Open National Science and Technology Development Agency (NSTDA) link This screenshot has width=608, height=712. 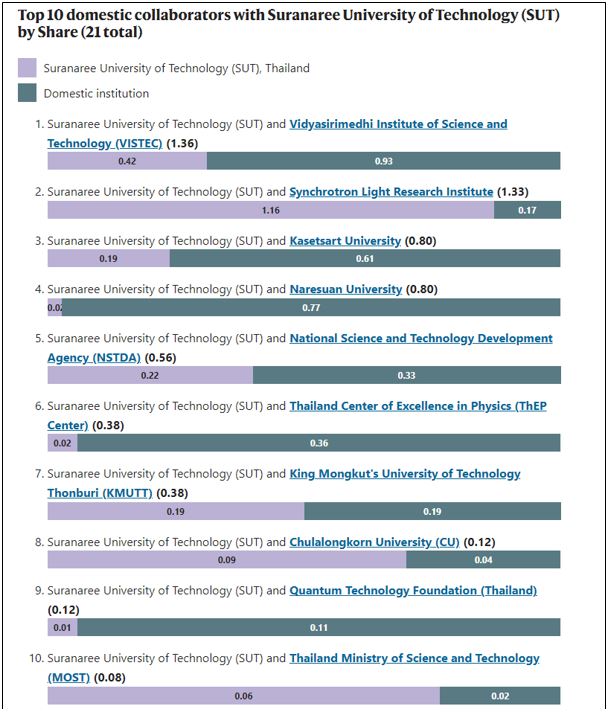[x=420, y=338]
